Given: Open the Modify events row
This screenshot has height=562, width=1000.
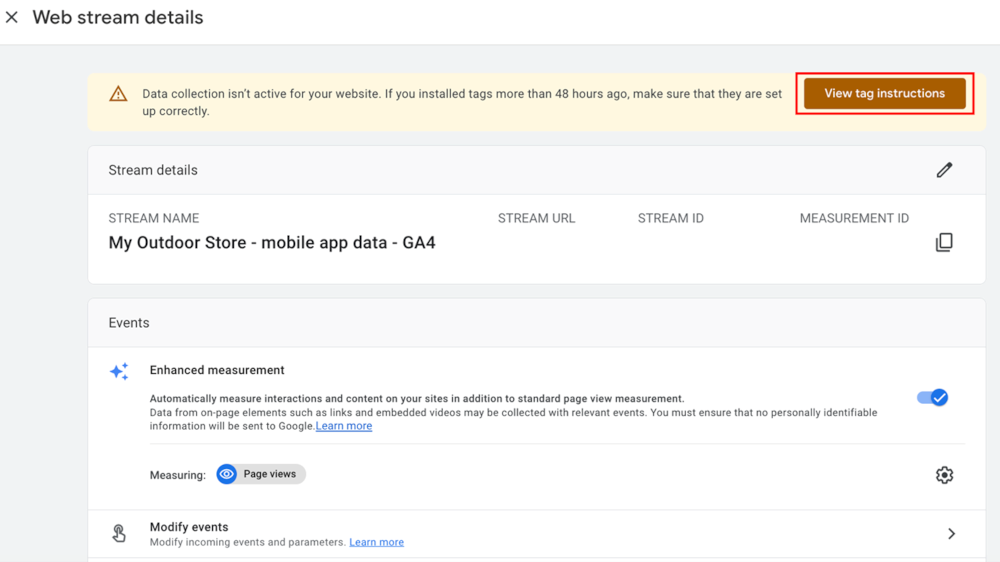Looking at the screenshot, I should [536, 534].
